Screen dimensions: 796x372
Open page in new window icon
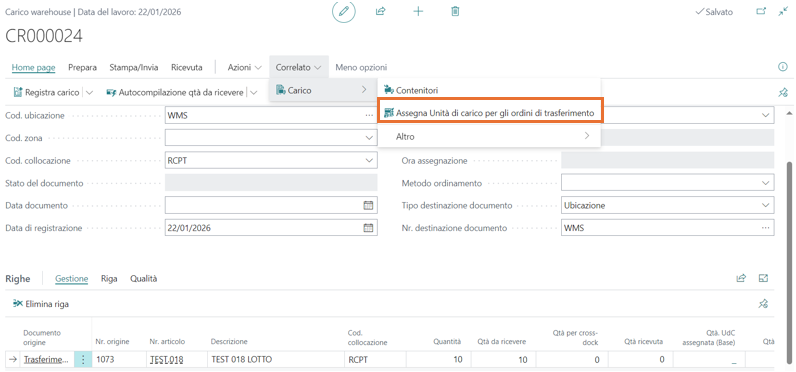coord(760,11)
